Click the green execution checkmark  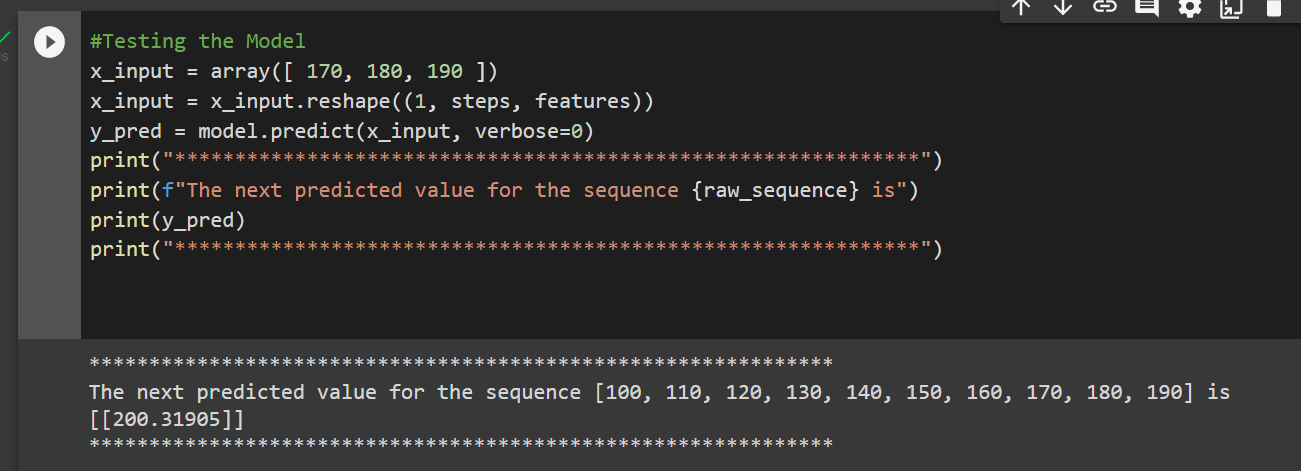(4, 38)
